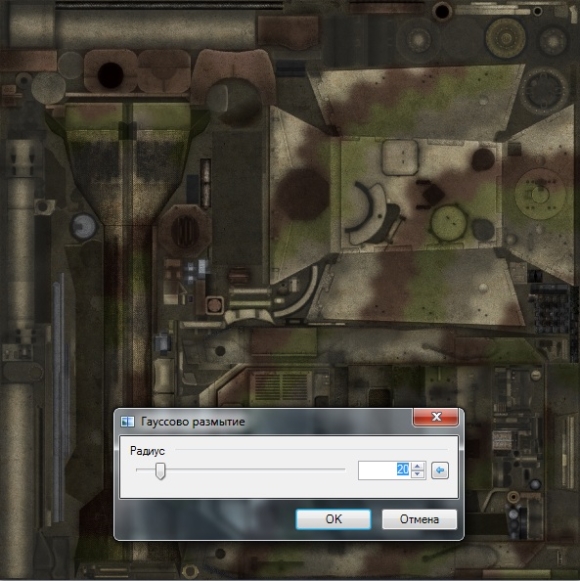The image size is (580, 581).
Task: Click the round green hatch on camo turret
Action: tap(449, 223)
